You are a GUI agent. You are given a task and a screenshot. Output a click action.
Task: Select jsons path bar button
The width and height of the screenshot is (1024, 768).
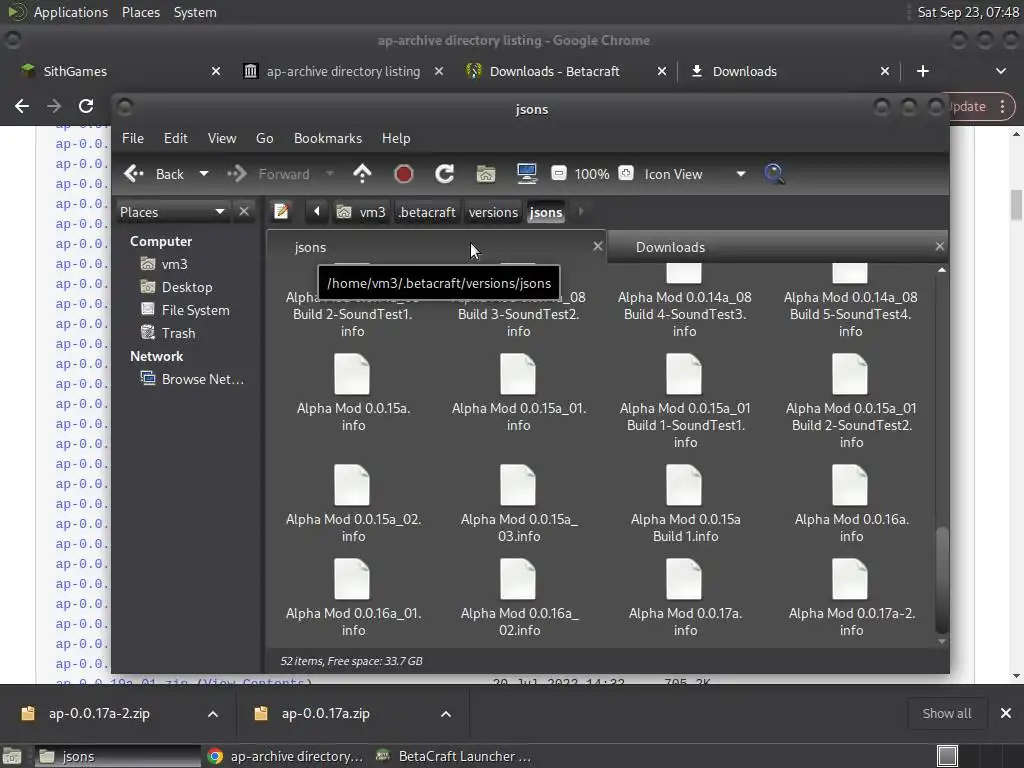pyautogui.click(x=546, y=212)
